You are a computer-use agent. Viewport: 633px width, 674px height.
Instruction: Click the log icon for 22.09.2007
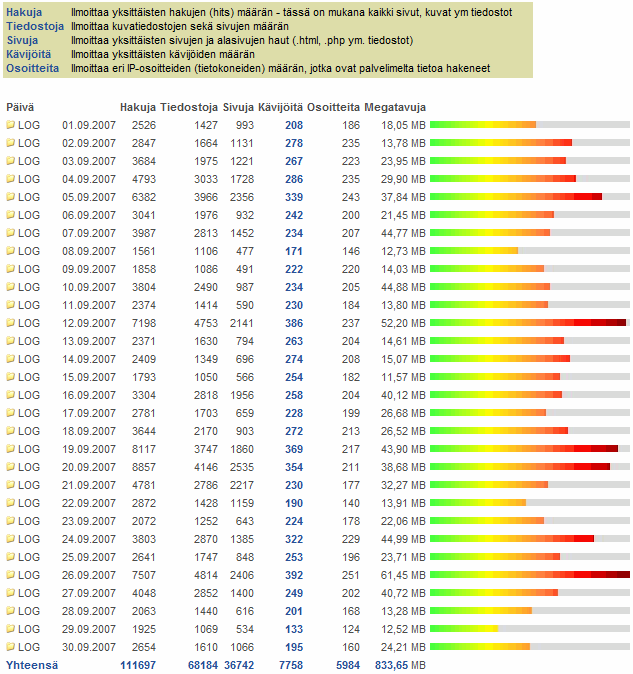tap(11, 503)
